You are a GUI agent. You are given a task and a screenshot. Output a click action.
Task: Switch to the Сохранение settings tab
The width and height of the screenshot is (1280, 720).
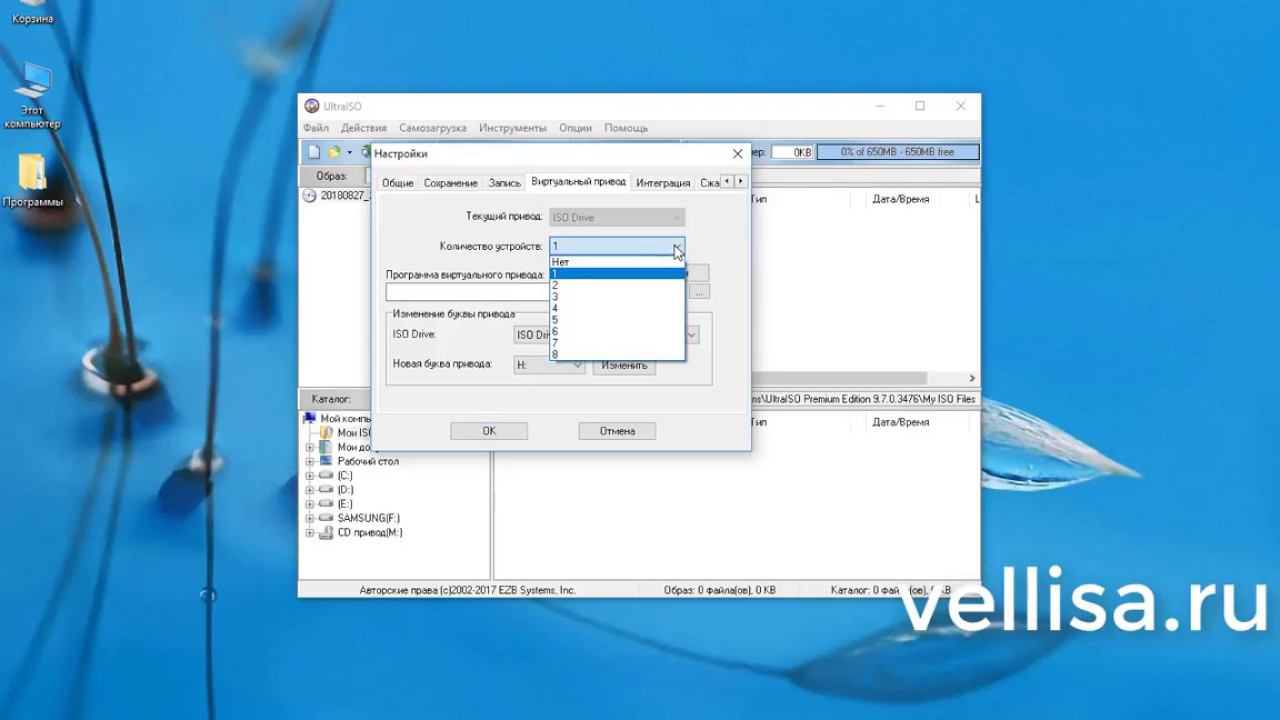point(450,183)
